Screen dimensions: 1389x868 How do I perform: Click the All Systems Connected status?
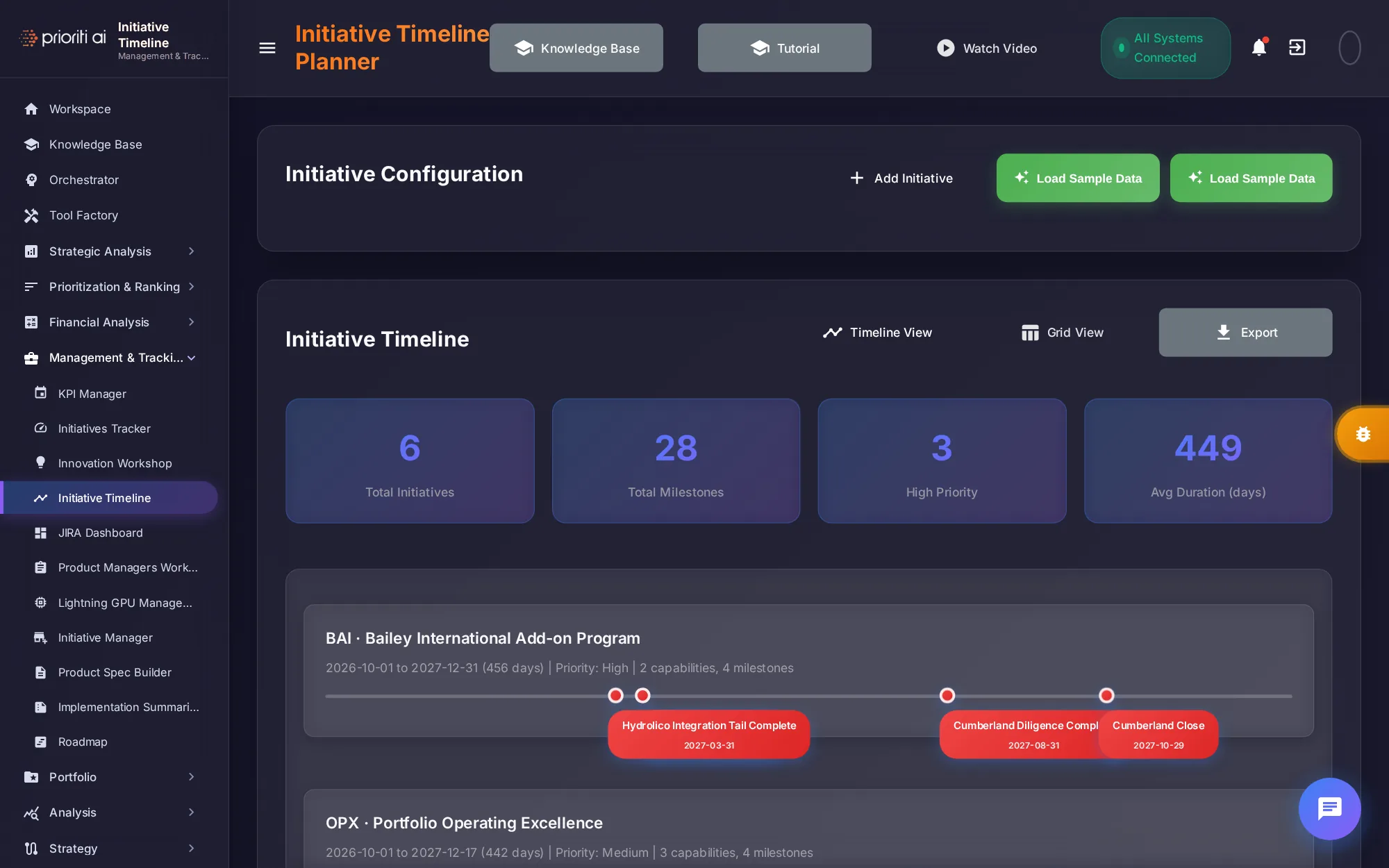[x=1165, y=48]
